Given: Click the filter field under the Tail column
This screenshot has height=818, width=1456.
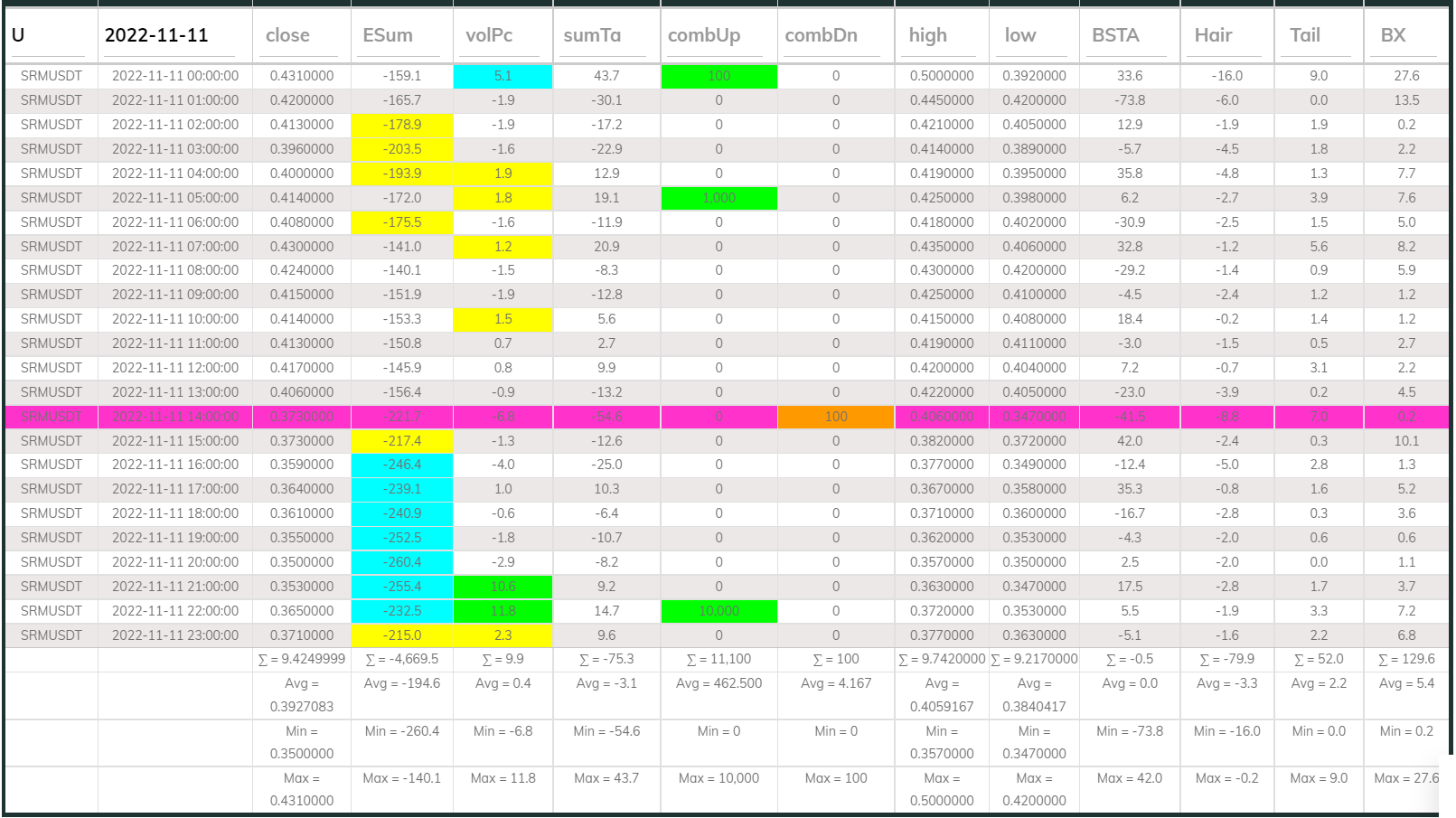Looking at the screenshot, I should coord(1315,56).
